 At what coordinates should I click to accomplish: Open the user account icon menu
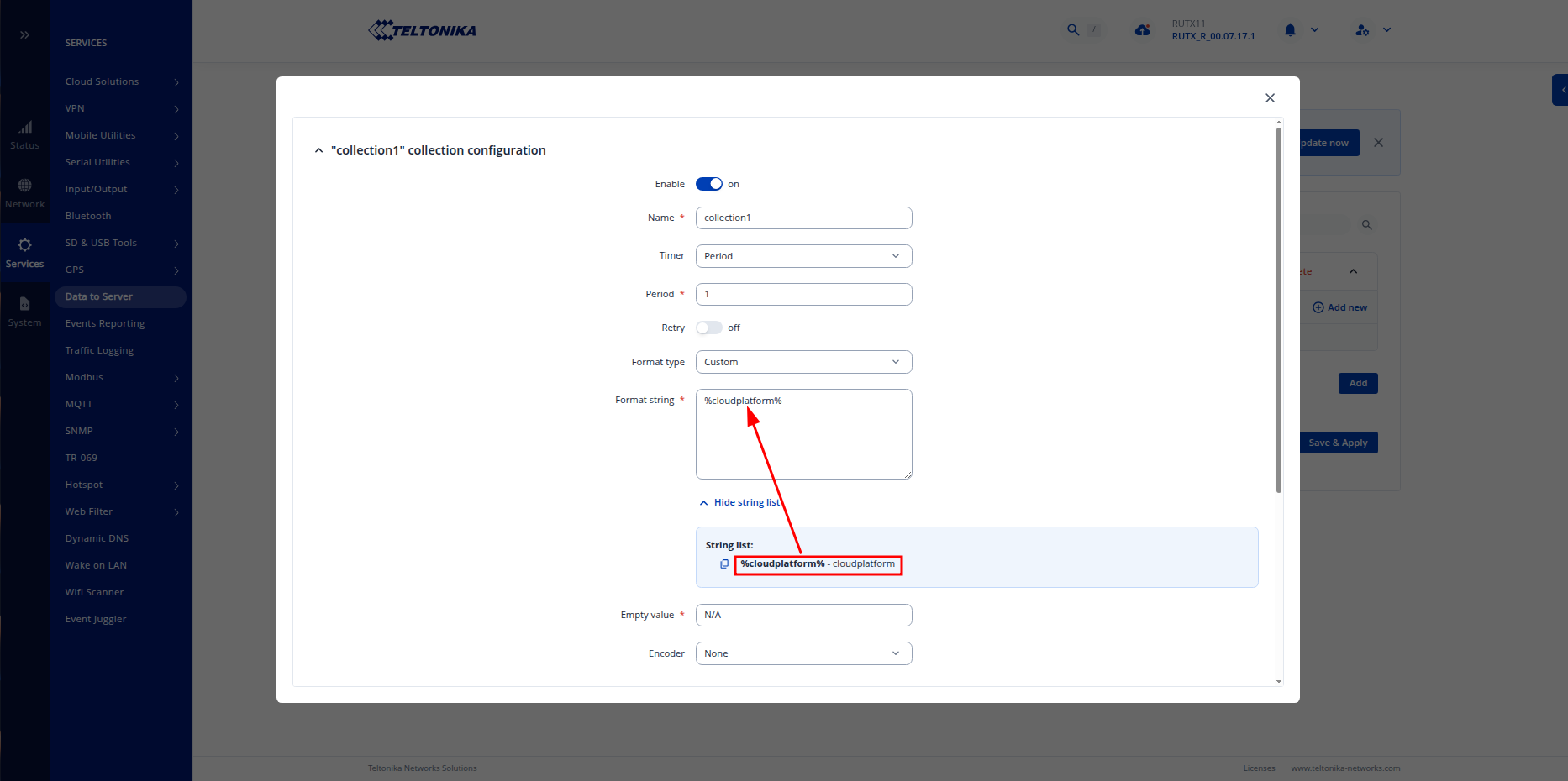click(x=1362, y=30)
